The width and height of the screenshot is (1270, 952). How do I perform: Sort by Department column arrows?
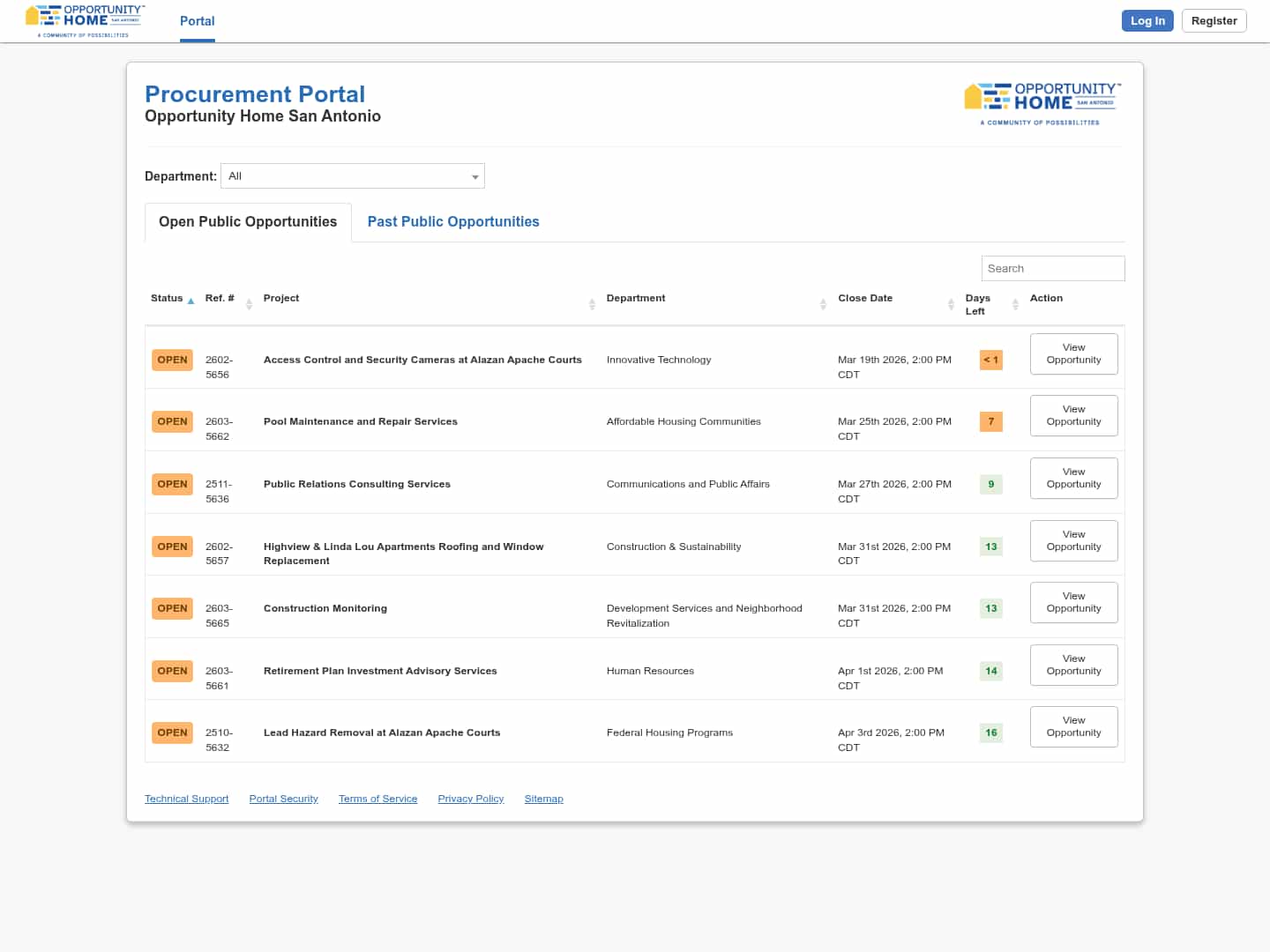click(822, 304)
